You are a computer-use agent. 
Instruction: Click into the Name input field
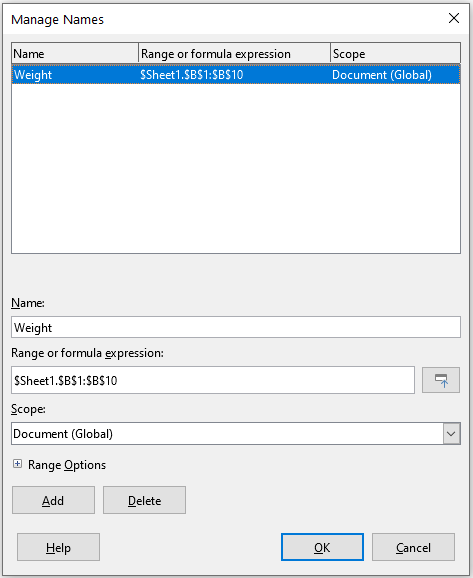click(x=236, y=327)
